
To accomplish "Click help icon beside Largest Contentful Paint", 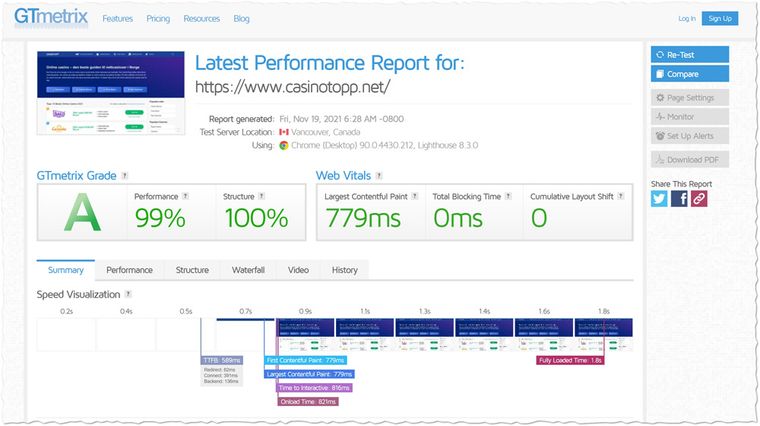I will pyautogui.click(x=414, y=196).
